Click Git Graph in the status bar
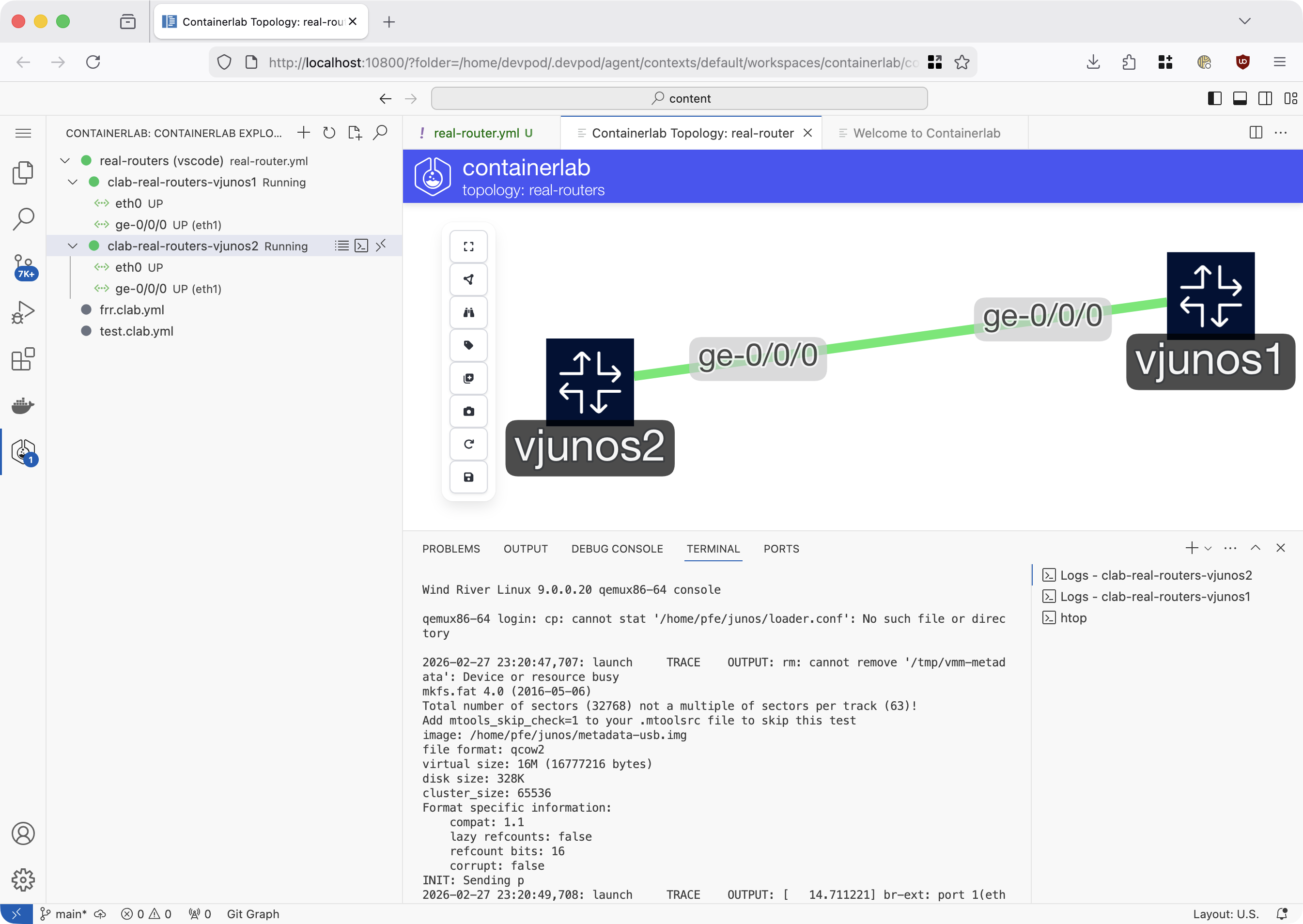Viewport: 1303px width, 924px height. (x=253, y=914)
